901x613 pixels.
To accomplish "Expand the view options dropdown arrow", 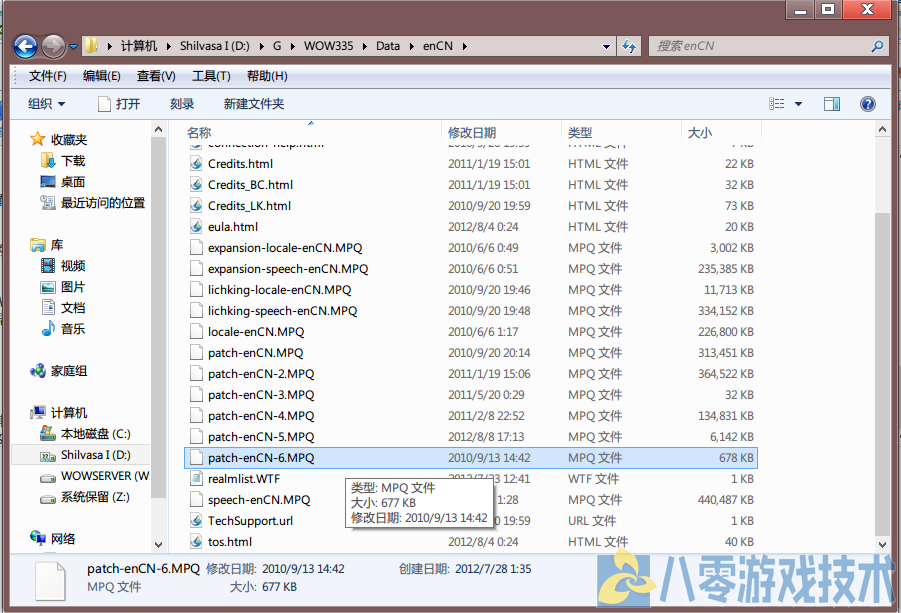I will pyautogui.click(x=798, y=104).
